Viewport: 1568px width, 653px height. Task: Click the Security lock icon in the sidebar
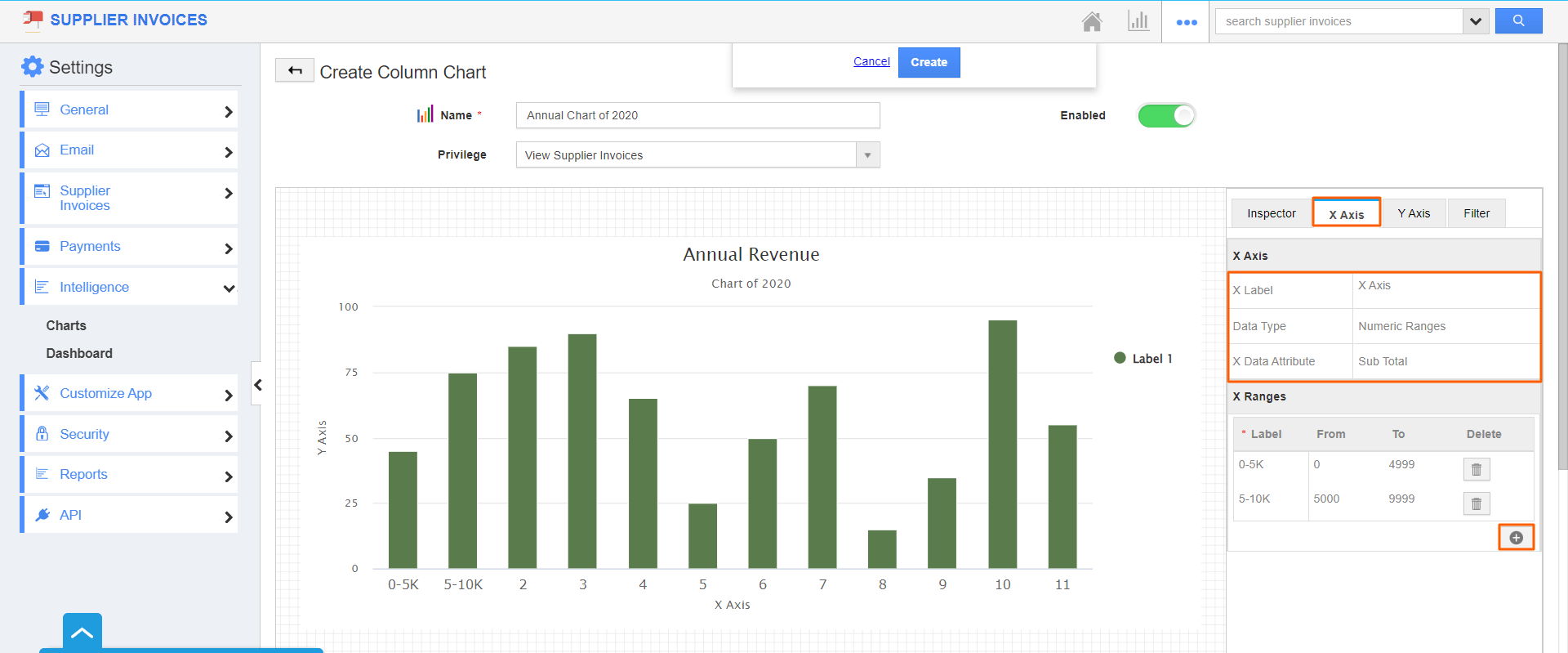[x=42, y=433]
